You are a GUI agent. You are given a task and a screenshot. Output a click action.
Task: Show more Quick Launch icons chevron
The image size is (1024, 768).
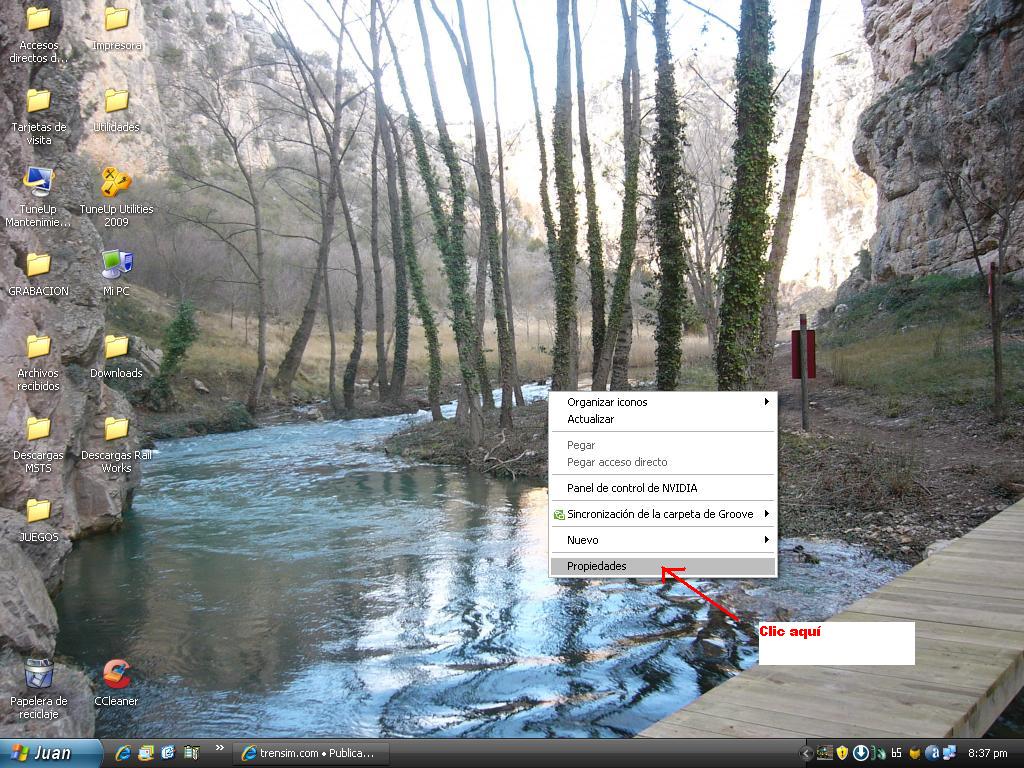(219, 748)
